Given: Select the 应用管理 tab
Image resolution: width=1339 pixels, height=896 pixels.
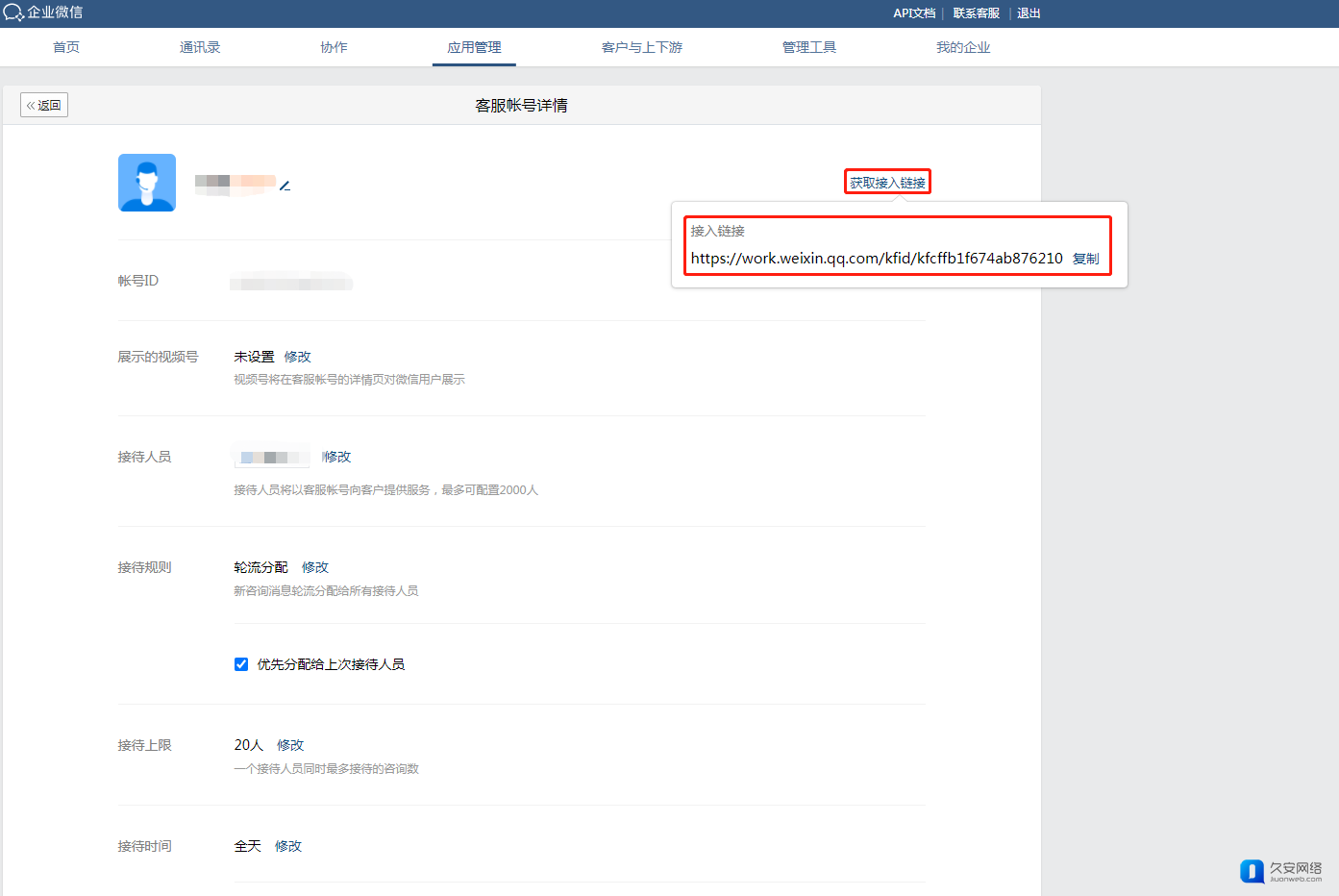Looking at the screenshot, I should click(474, 47).
